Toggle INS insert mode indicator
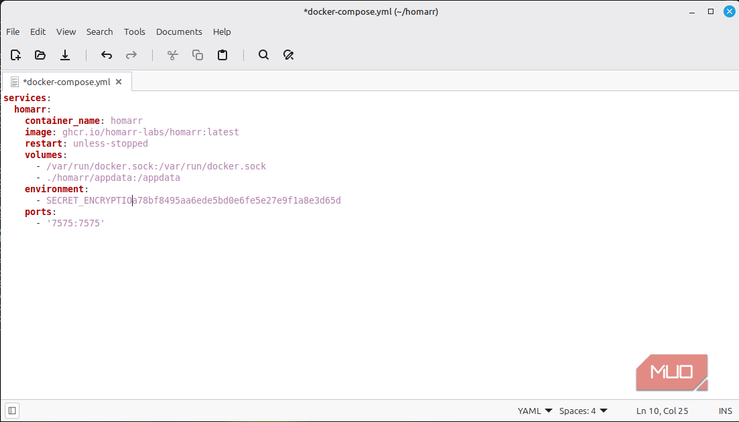739x422 pixels. tap(725, 411)
